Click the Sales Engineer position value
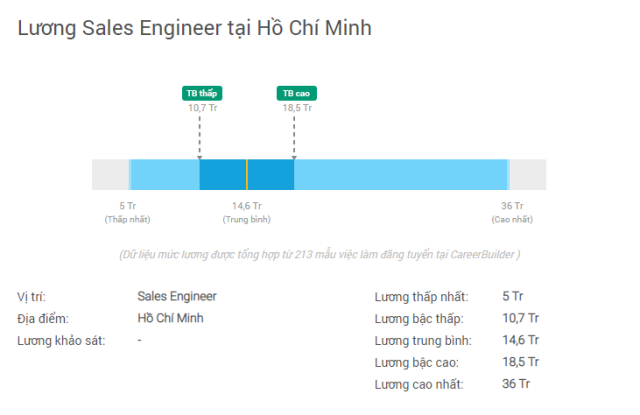The width and height of the screenshot is (640, 415). pos(177,296)
